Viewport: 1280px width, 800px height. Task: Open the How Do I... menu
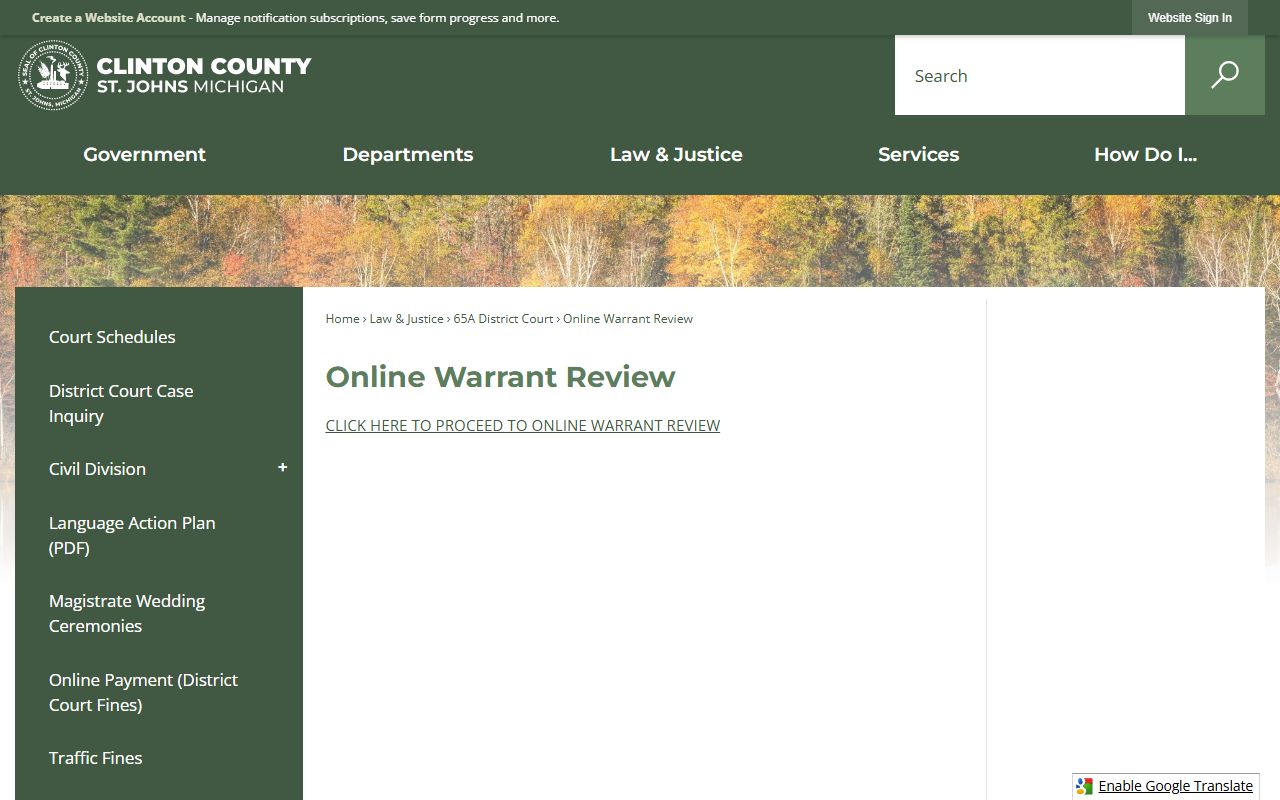(1145, 154)
